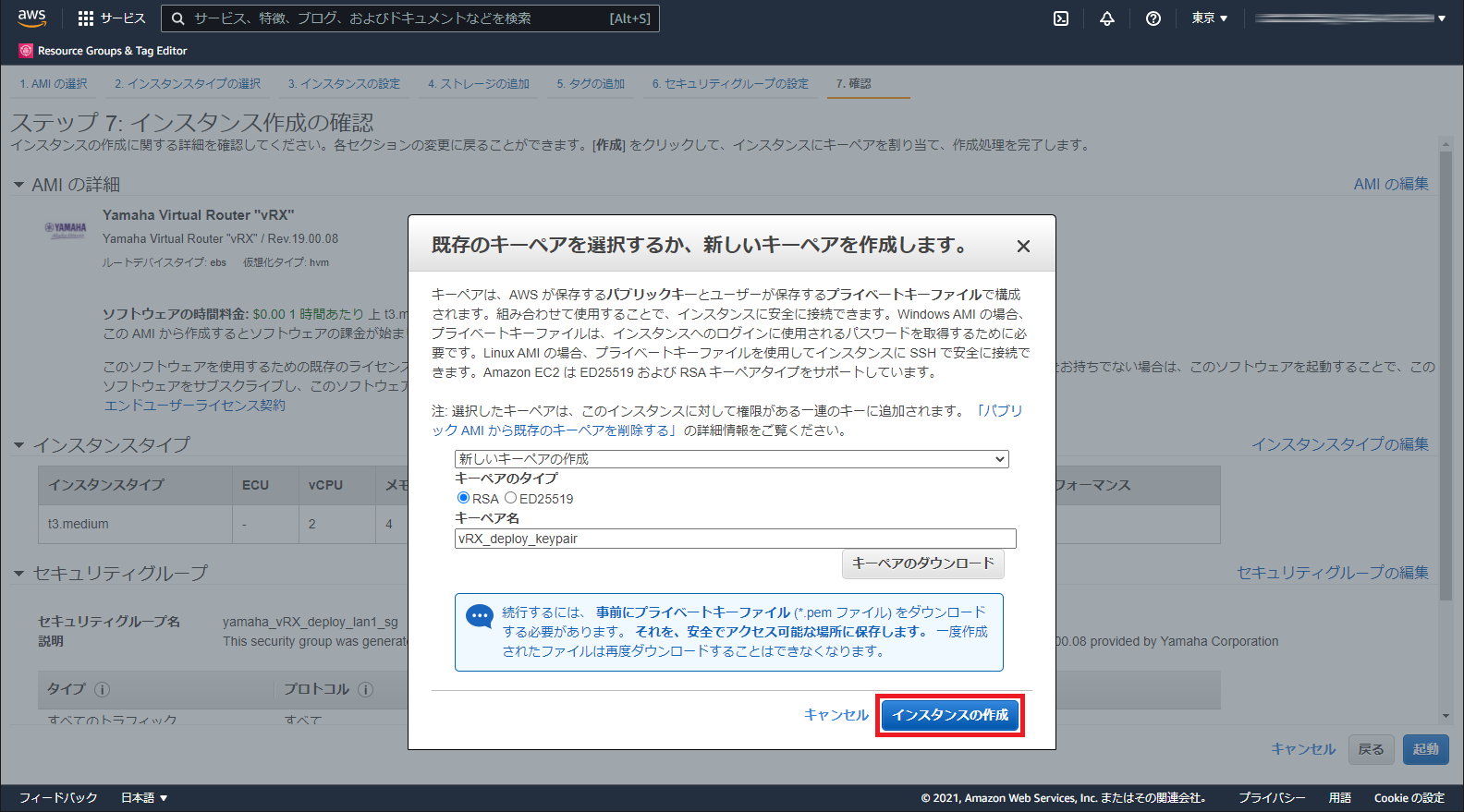Click the キーペア名 text field
The height and width of the screenshot is (812, 1464).
click(735, 539)
